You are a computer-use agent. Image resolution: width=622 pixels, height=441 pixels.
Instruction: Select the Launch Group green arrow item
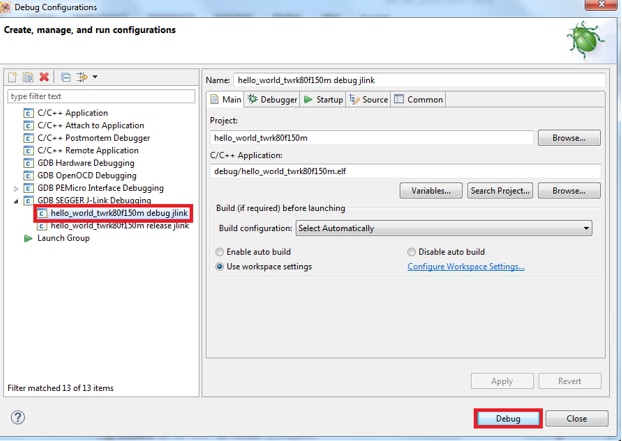coord(62,238)
